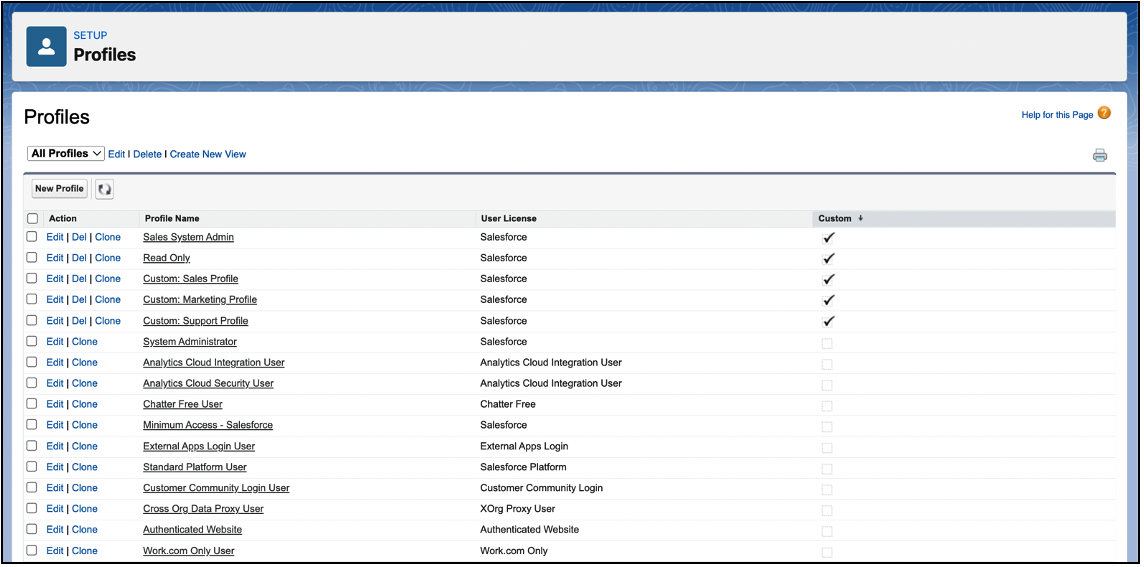This screenshot has width=1144, height=567.
Task: Check the box for Authenticated Website row
Action: click(32, 530)
